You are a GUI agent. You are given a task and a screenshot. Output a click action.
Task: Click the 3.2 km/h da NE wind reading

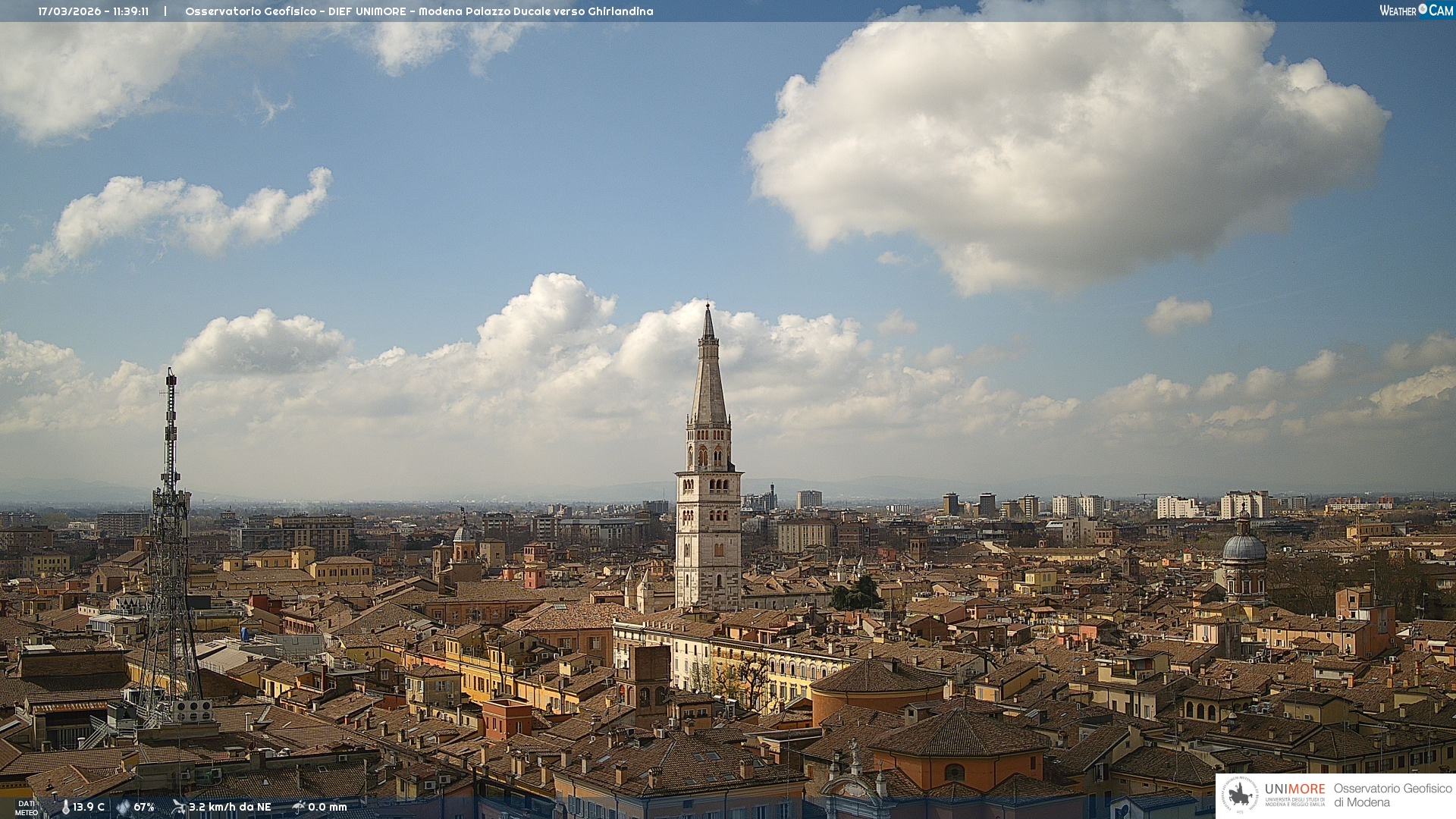click(230, 807)
